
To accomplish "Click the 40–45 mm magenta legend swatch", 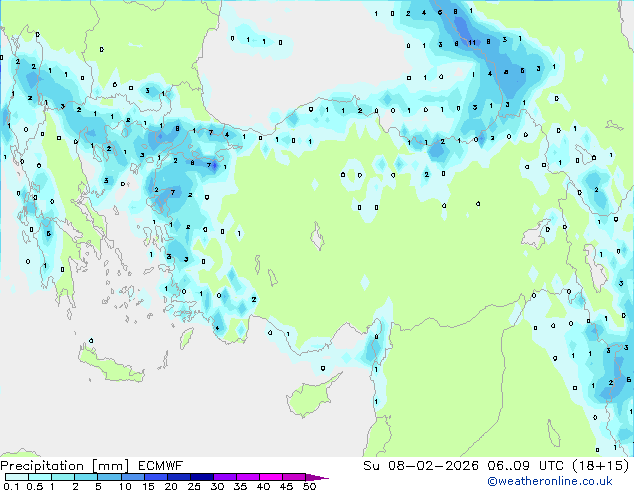I will pyautogui.click(x=271, y=477).
